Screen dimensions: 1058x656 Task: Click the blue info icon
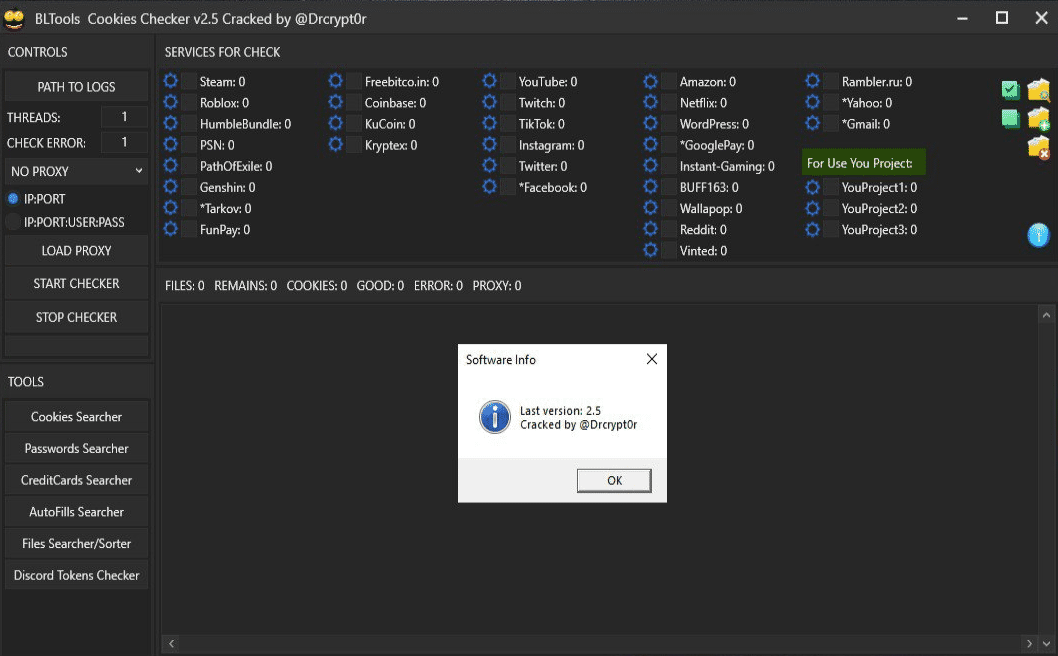(1038, 236)
